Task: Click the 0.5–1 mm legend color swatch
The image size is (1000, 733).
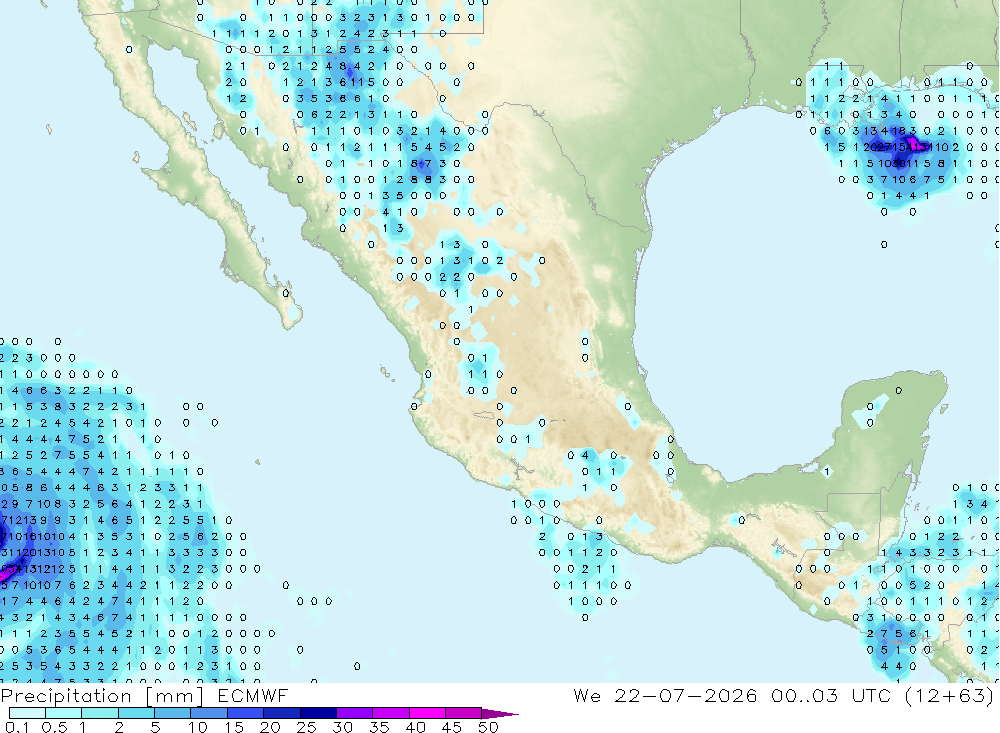Action: 64,713
